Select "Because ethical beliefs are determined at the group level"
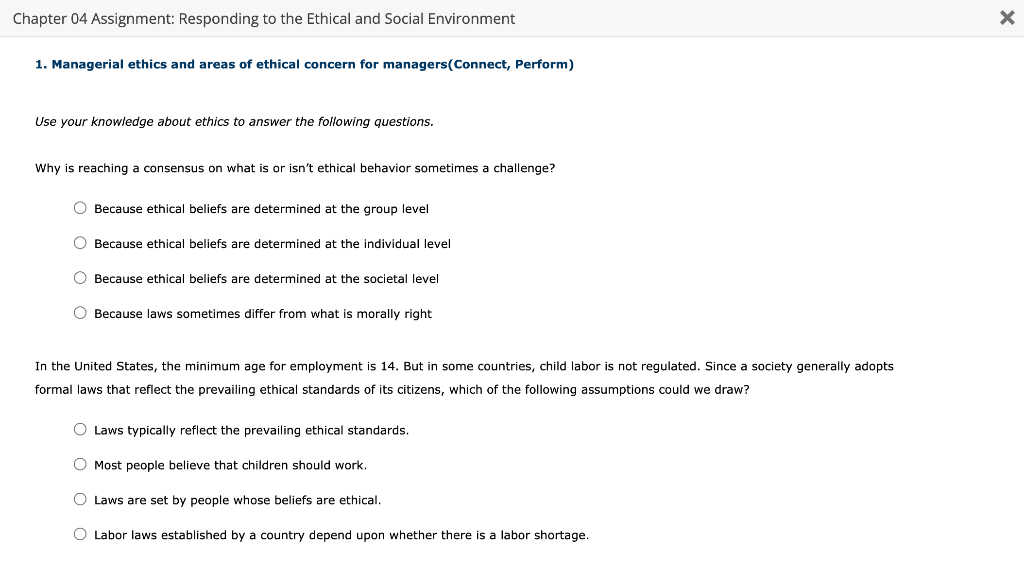Image resolution: width=1024 pixels, height=583 pixels. tap(80, 208)
